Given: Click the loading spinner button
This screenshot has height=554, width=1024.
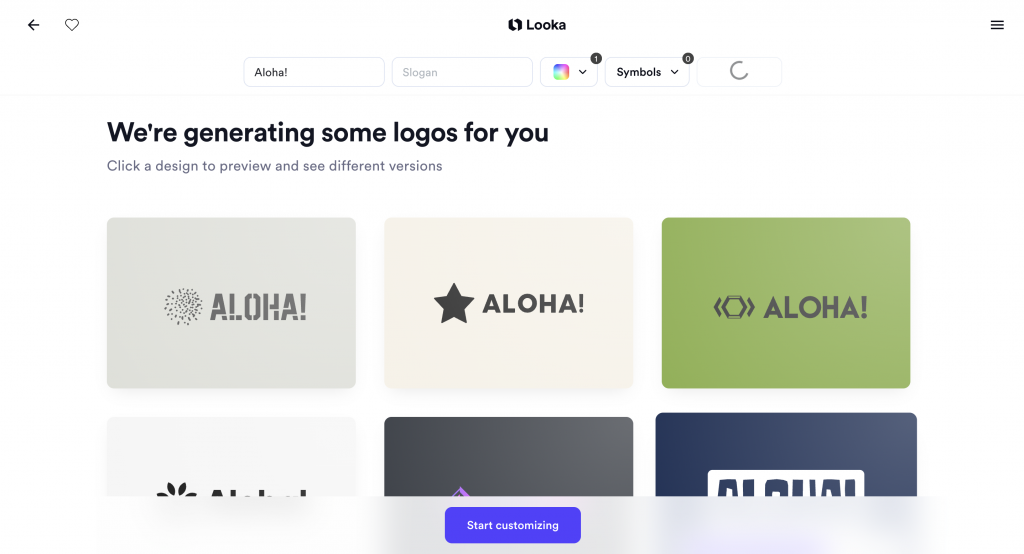Looking at the screenshot, I should (x=739, y=72).
